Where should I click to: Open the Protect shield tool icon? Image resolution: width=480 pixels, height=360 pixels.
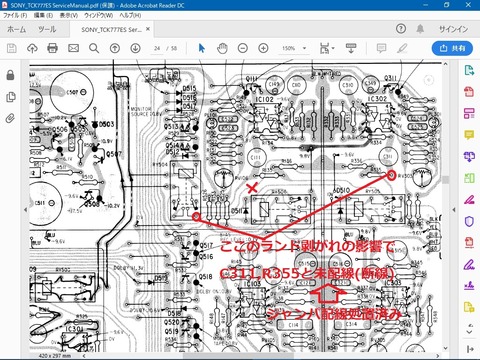coord(469,221)
